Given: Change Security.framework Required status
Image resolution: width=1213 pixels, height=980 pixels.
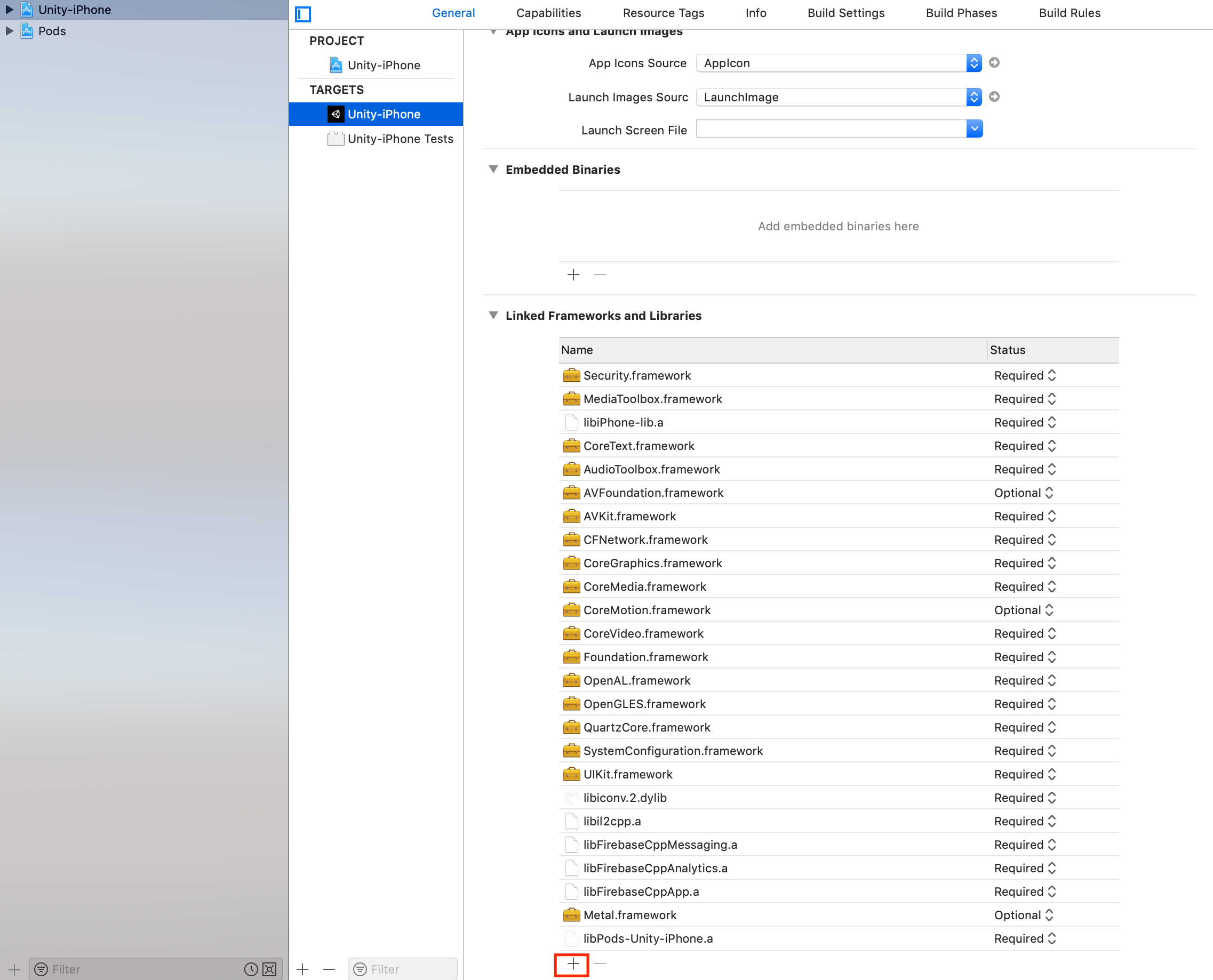Looking at the screenshot, I should coord(1051,375).
